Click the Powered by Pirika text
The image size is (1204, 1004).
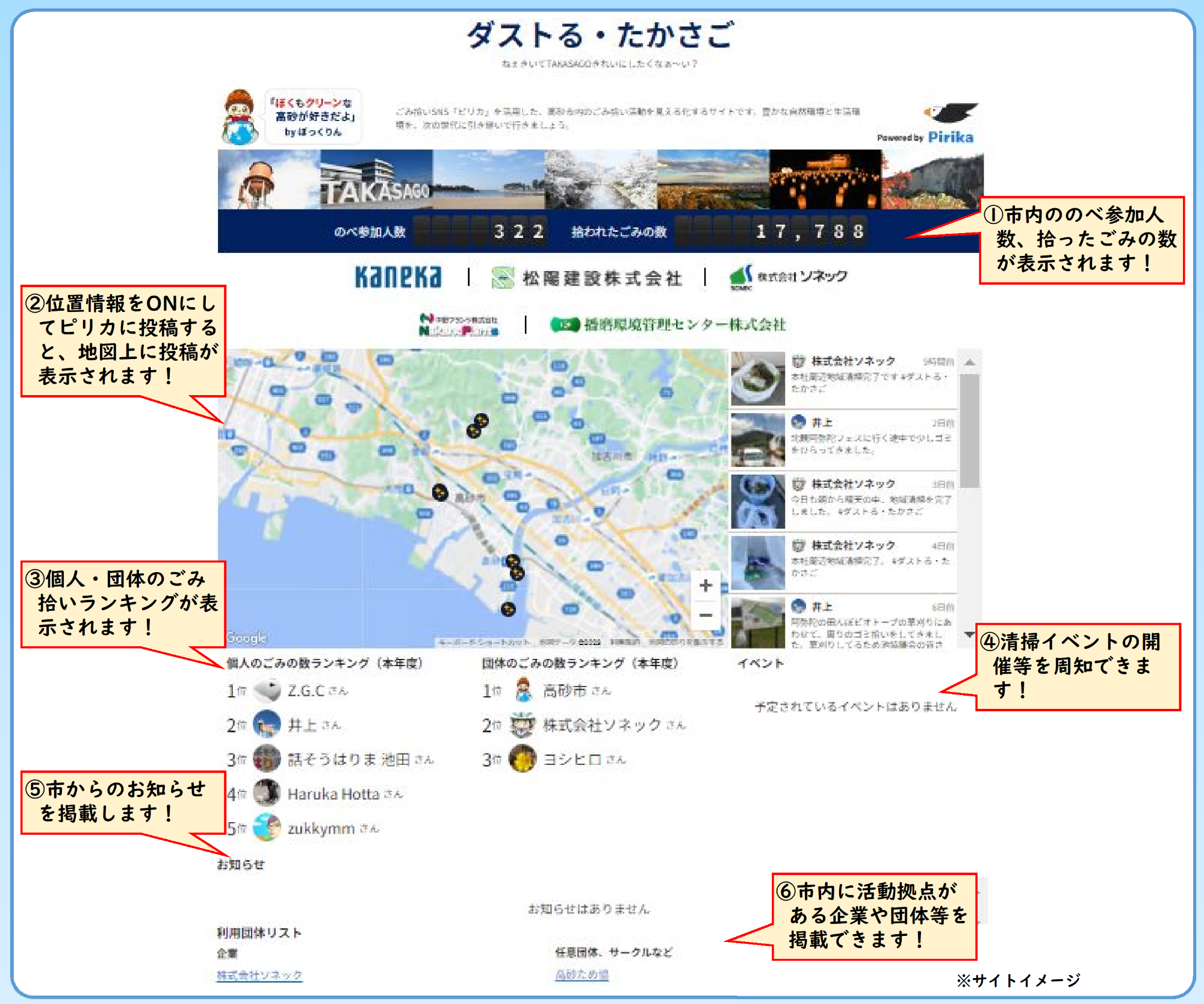pyautogui.click(x=925, y=137)
